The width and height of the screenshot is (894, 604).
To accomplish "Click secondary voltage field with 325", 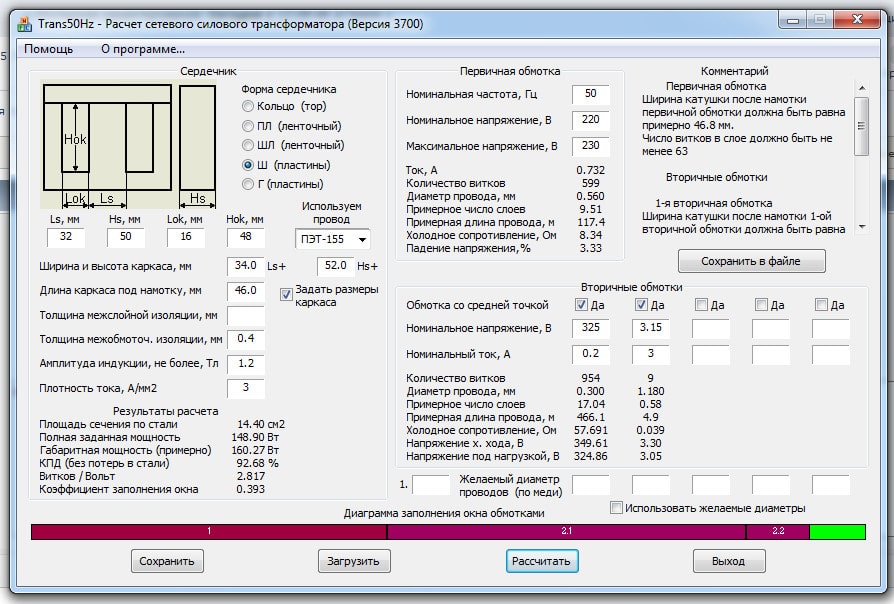I will pyautogui.click(x=591, y=328).
